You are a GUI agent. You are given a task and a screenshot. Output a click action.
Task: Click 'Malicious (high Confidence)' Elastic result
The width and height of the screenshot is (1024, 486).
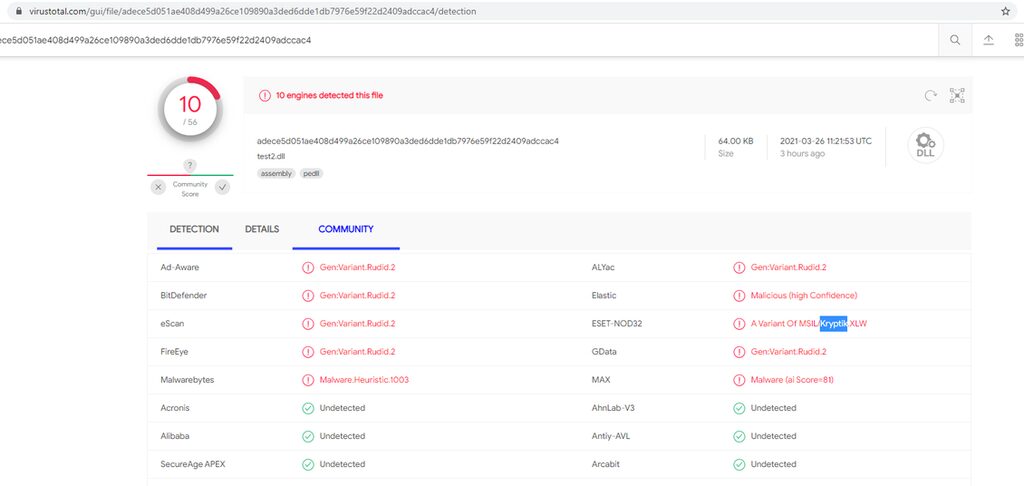[x=804, y=296]
